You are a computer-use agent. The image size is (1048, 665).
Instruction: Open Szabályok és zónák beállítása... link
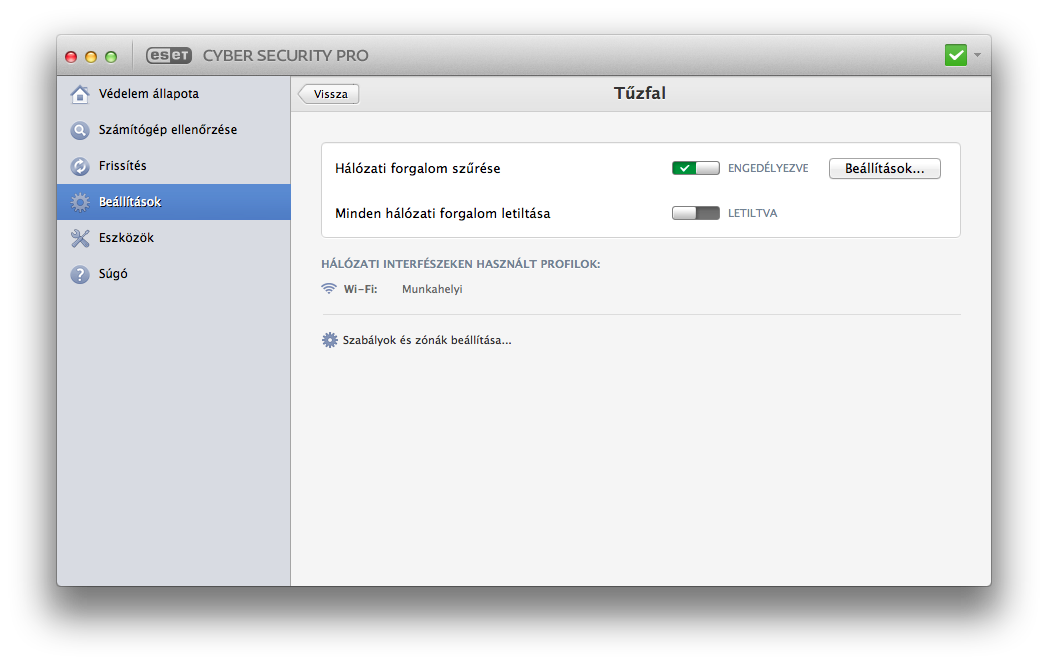click(426, 340)
